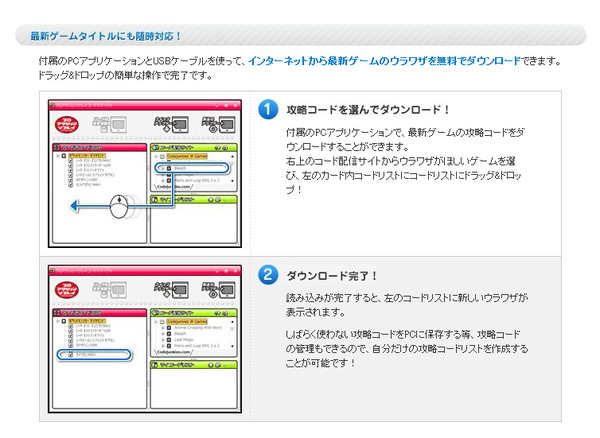
Task: Click the Lost Magic game icon in step 2 screenshot
Action: pos(169,340)
